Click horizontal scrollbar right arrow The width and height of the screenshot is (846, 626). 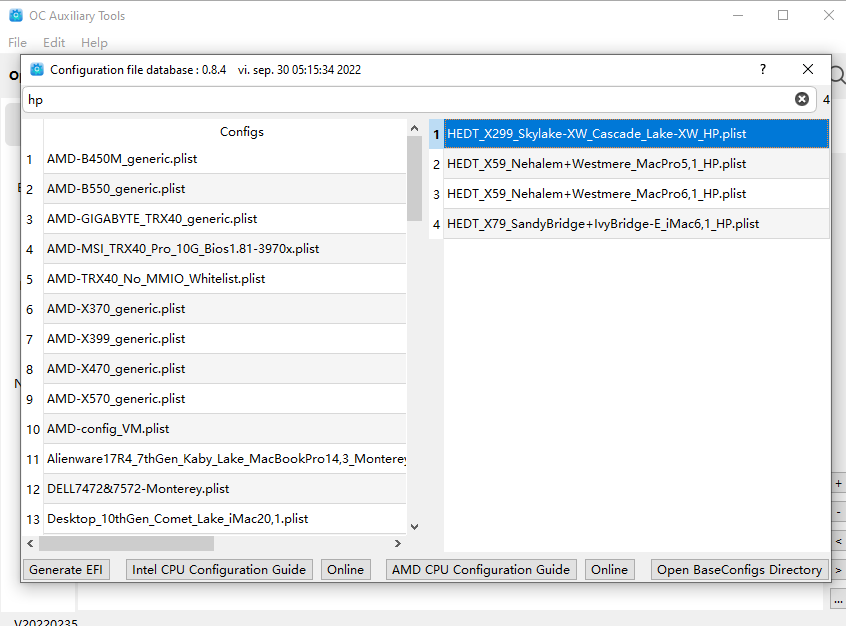click(398, 543)
